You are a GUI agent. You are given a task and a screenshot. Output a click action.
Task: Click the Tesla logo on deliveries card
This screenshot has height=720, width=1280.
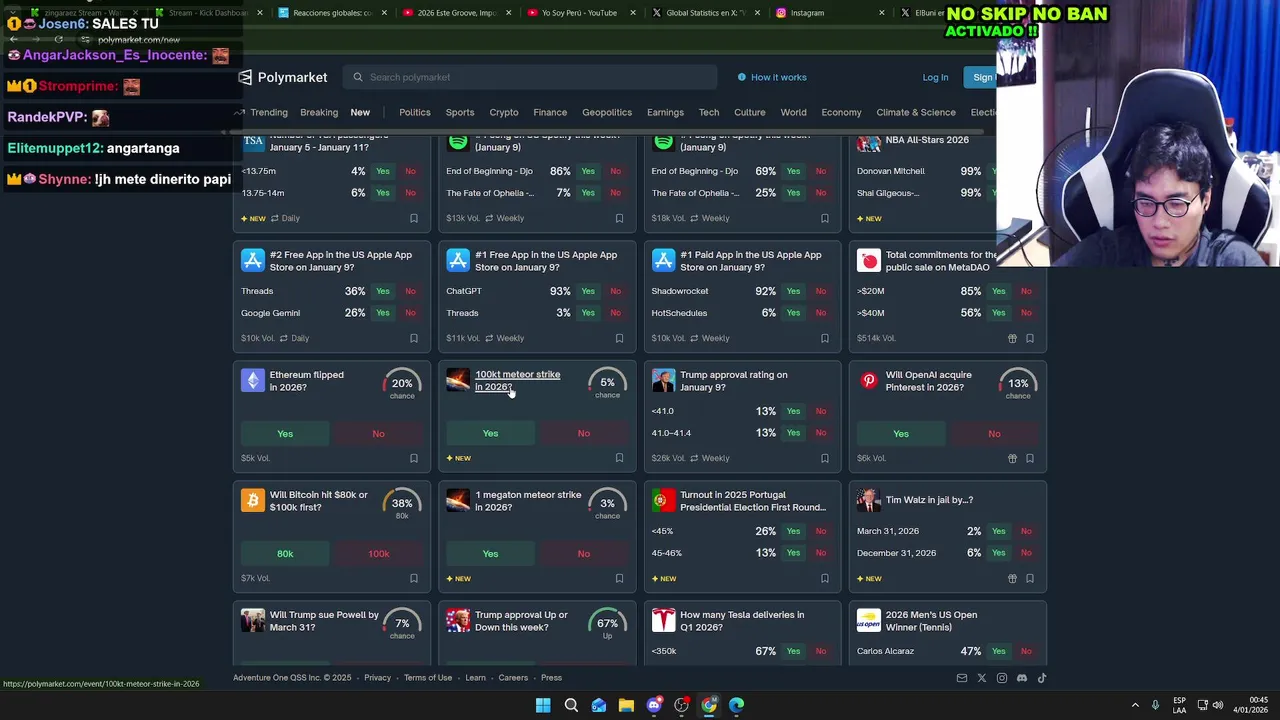pos(664,621)
